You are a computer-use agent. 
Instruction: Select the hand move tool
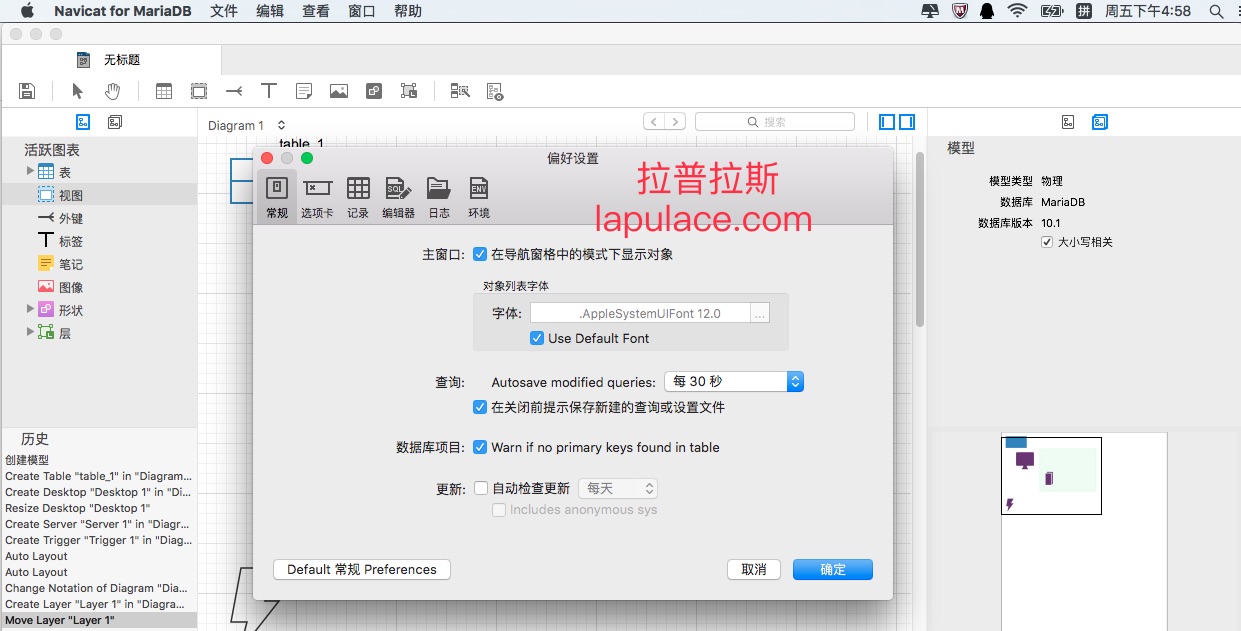113,91
